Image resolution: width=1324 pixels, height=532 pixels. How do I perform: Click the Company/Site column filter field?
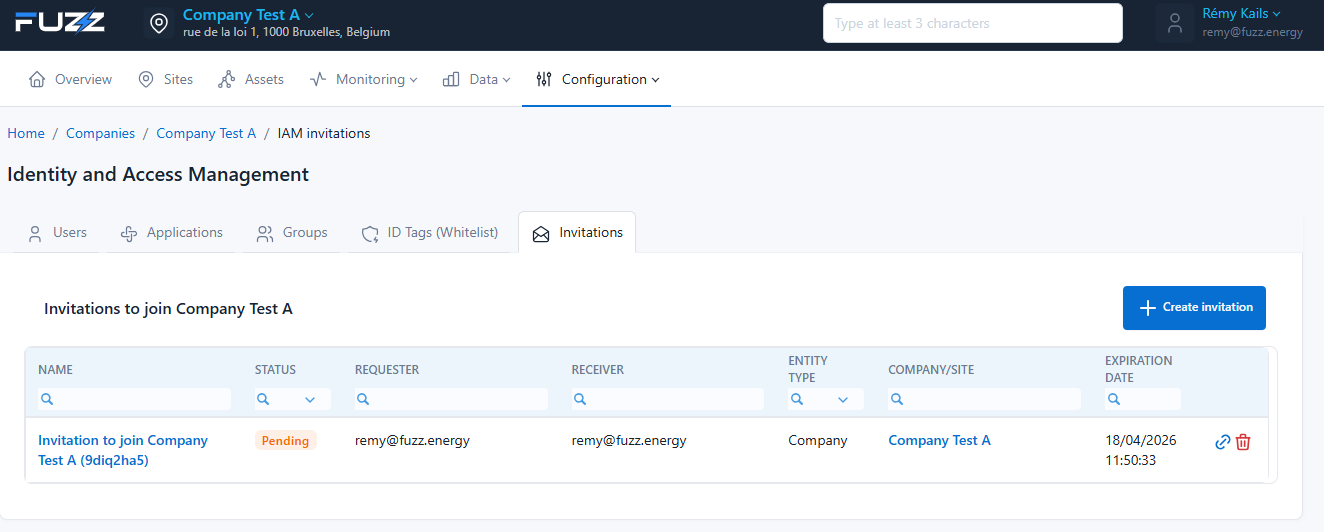(x=984, y=399)
